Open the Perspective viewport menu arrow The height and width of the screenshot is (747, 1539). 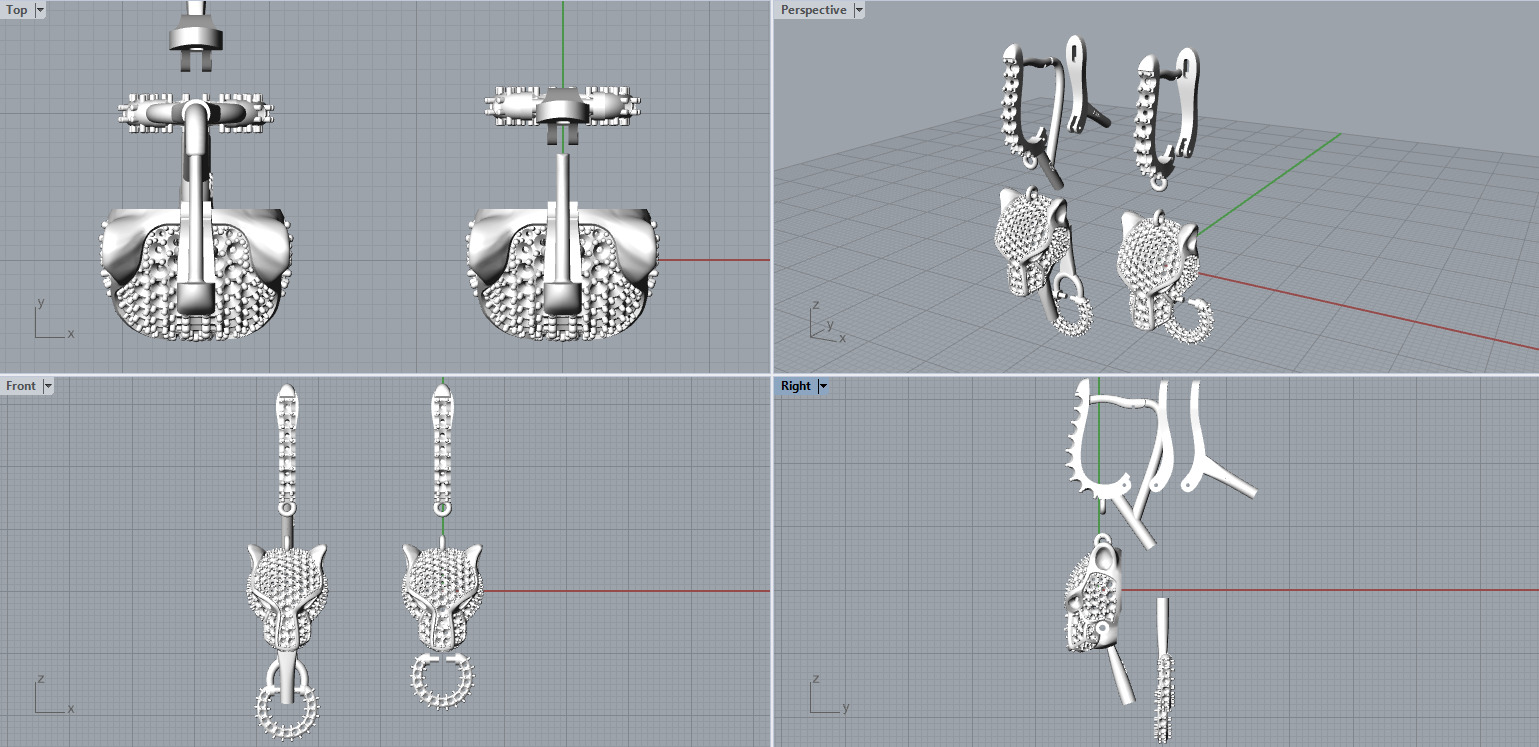(859, 10)
